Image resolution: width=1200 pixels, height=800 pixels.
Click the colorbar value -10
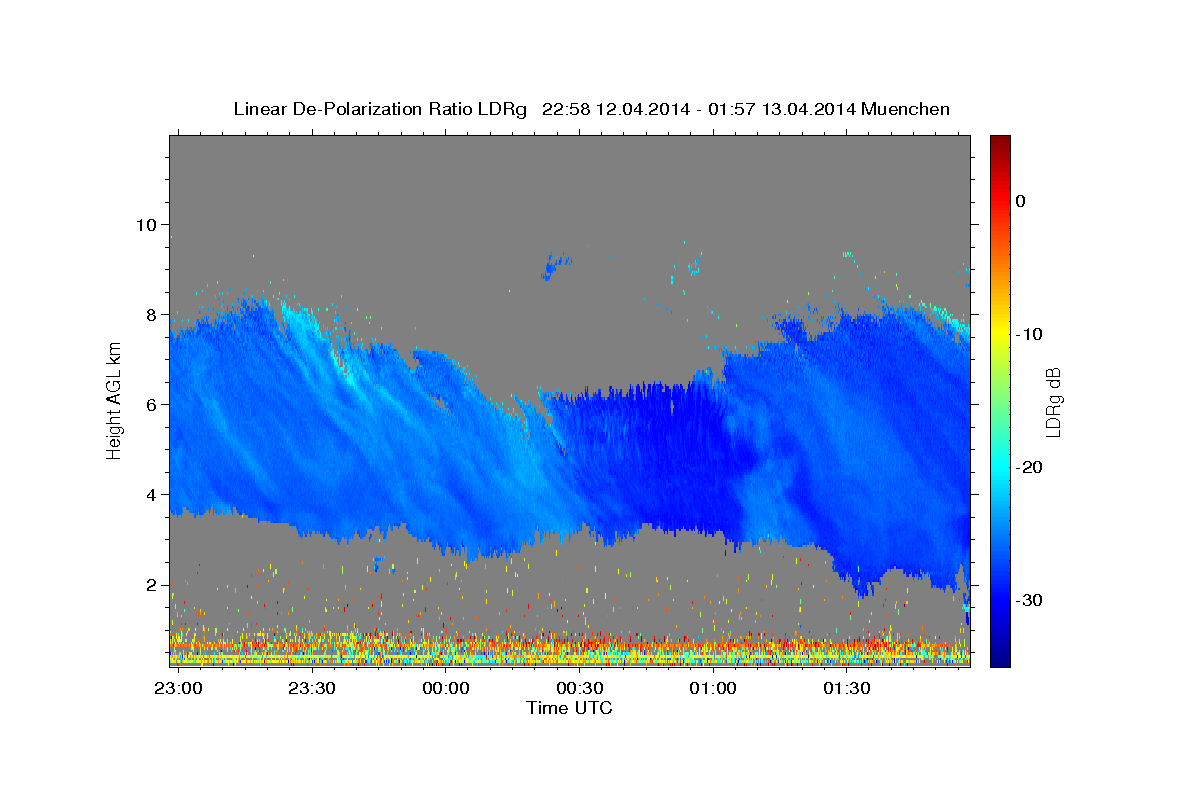(1029, 334)
